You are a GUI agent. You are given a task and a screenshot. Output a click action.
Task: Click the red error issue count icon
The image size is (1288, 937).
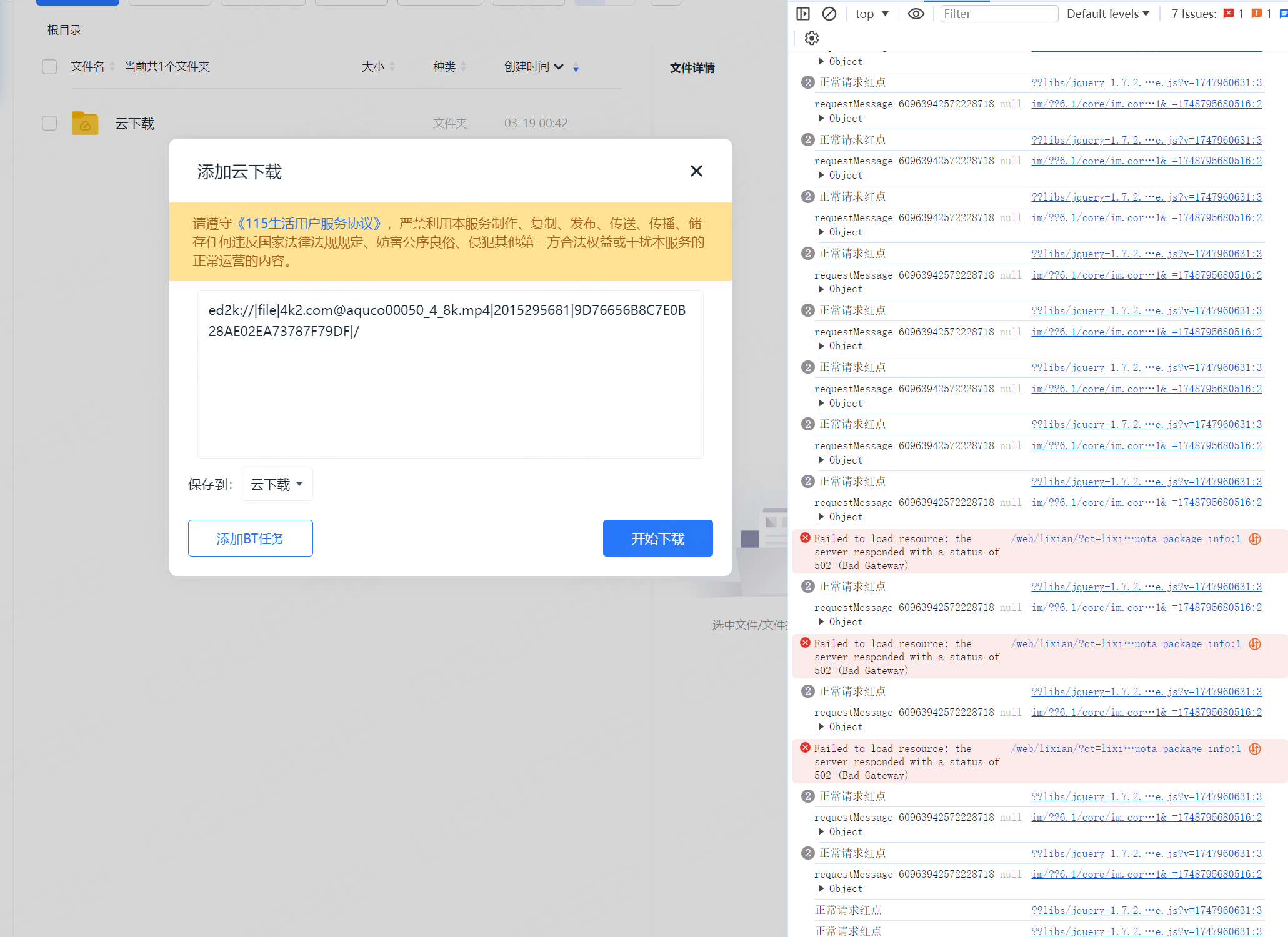coord(1229,14)
